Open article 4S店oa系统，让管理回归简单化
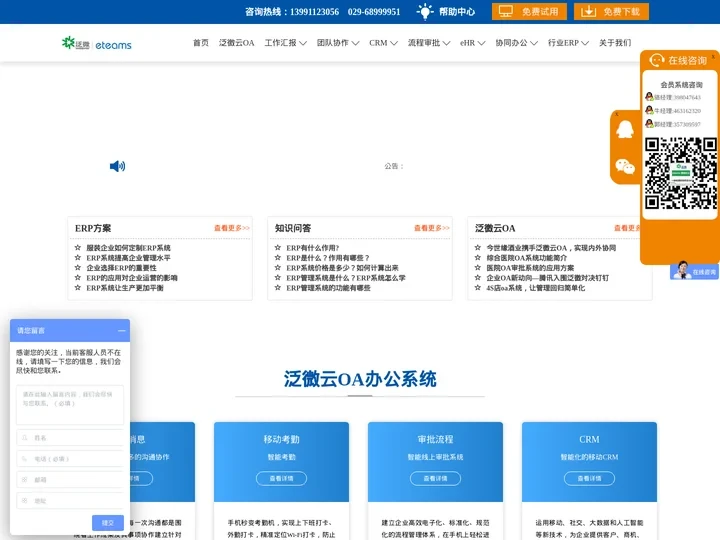 536,288
